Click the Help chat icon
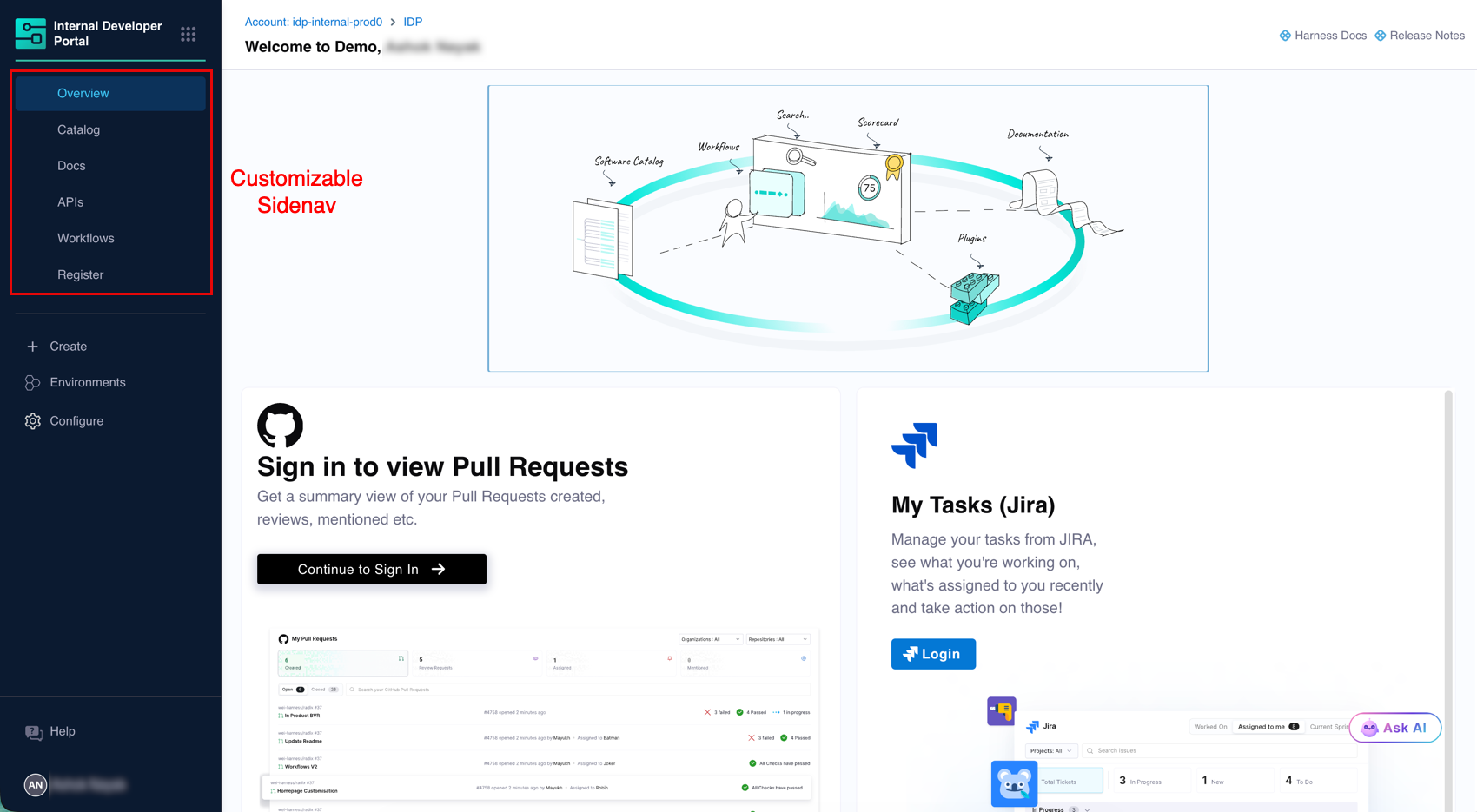The image size is (1477, 812). coord(33,732)
